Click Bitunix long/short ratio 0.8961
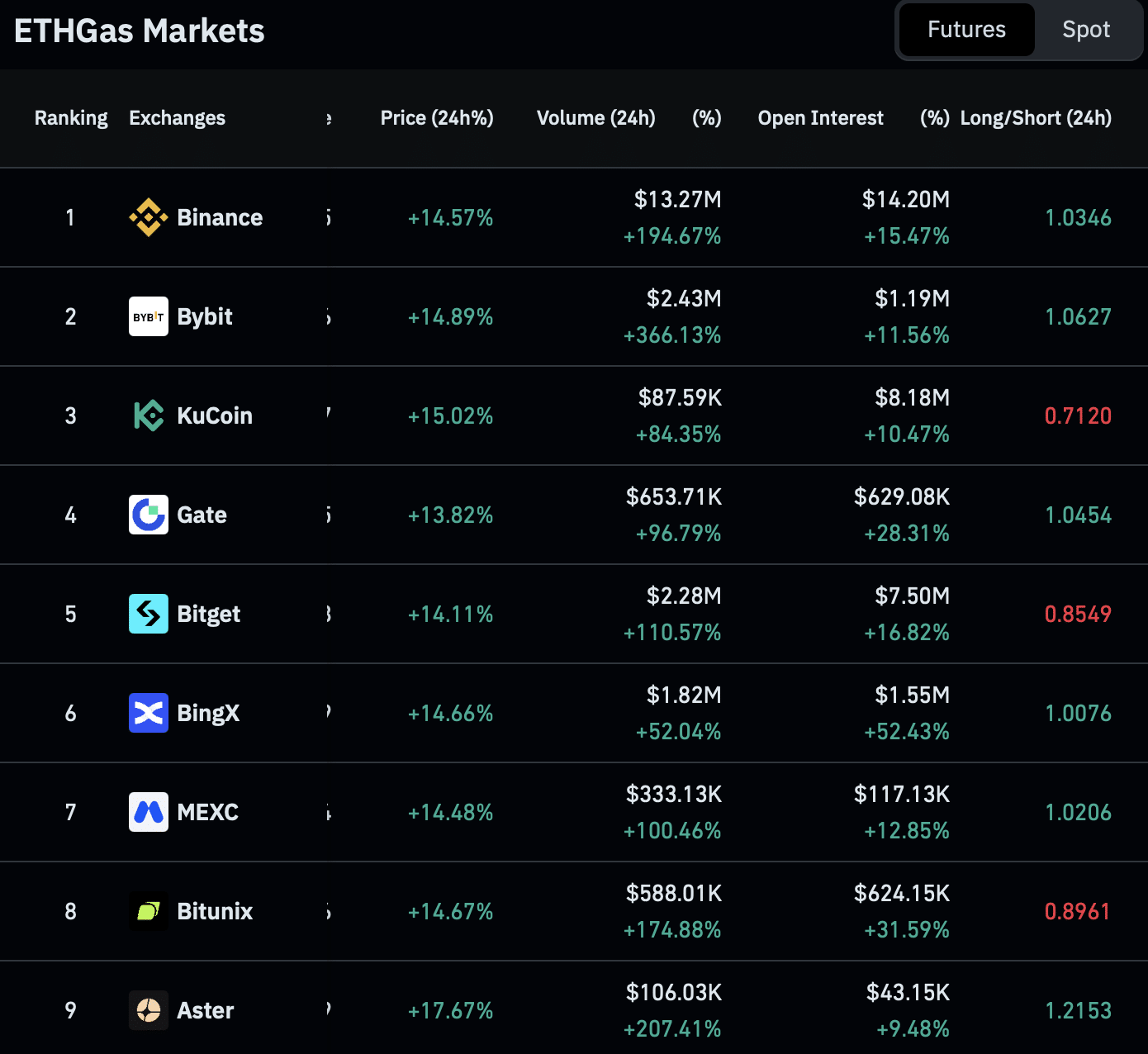Image resolution: width=1148 pixels, height=1054 pixels. pos(1078,911)
